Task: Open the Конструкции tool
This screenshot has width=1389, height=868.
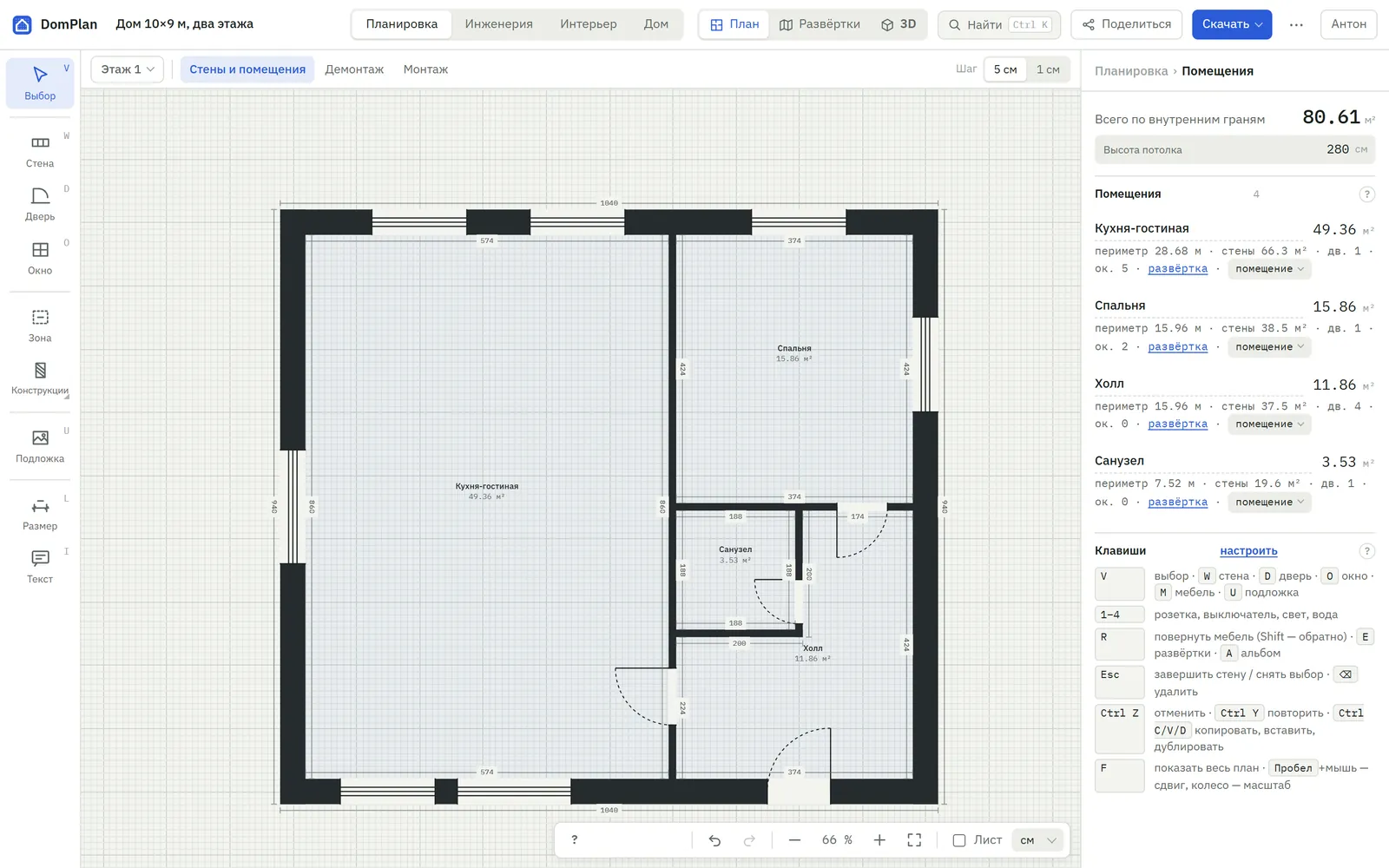Action: tap(40, 379)
